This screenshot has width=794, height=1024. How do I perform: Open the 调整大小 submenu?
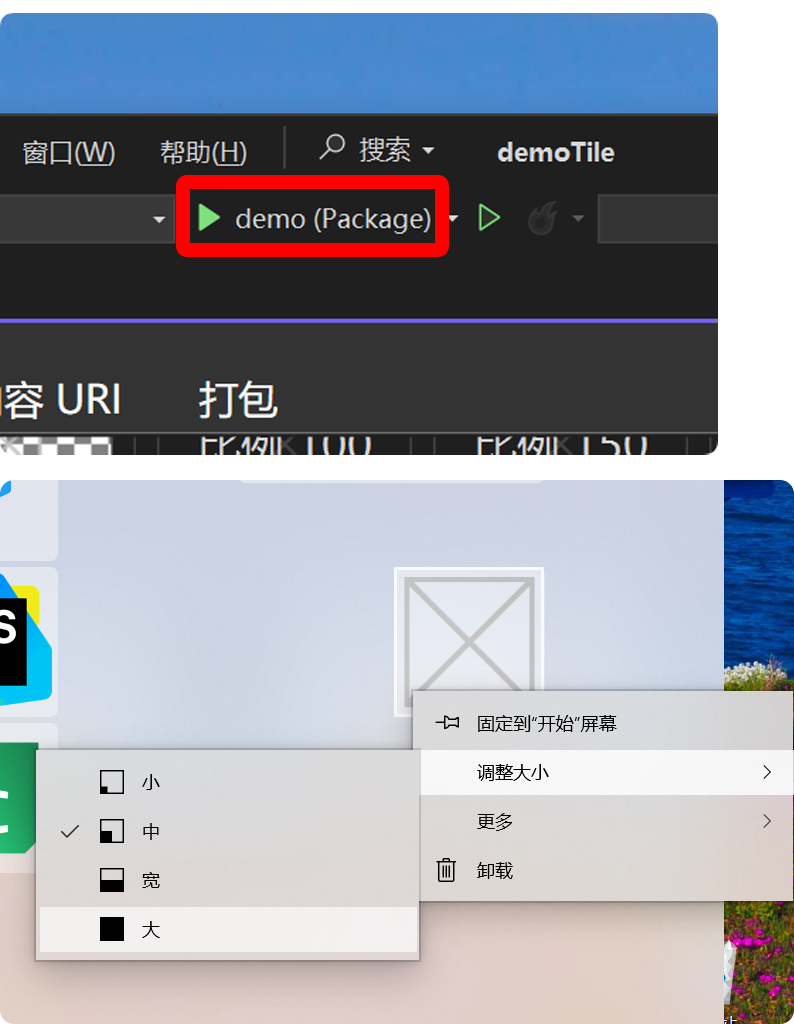[x=606, y=772]
